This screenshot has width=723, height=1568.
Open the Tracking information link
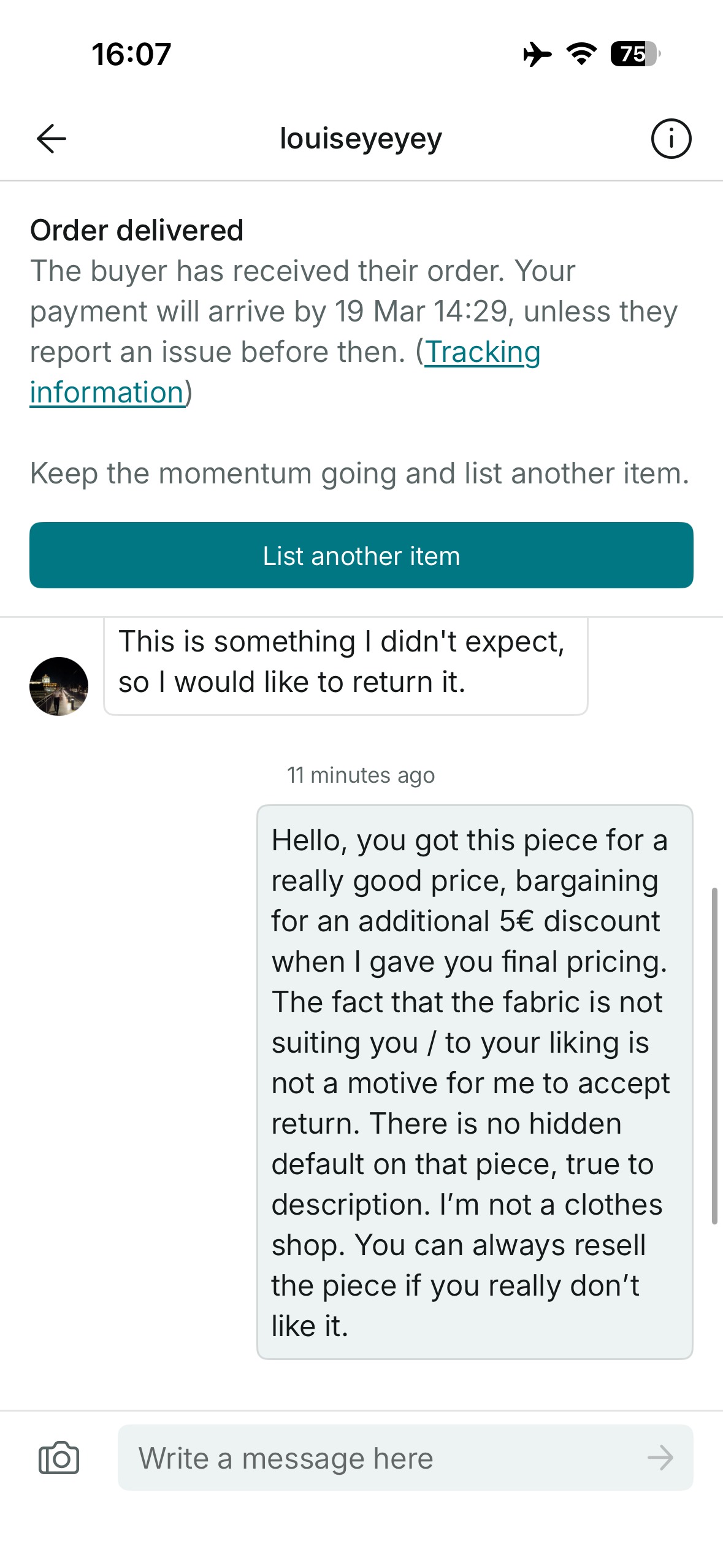pos(482,353)
